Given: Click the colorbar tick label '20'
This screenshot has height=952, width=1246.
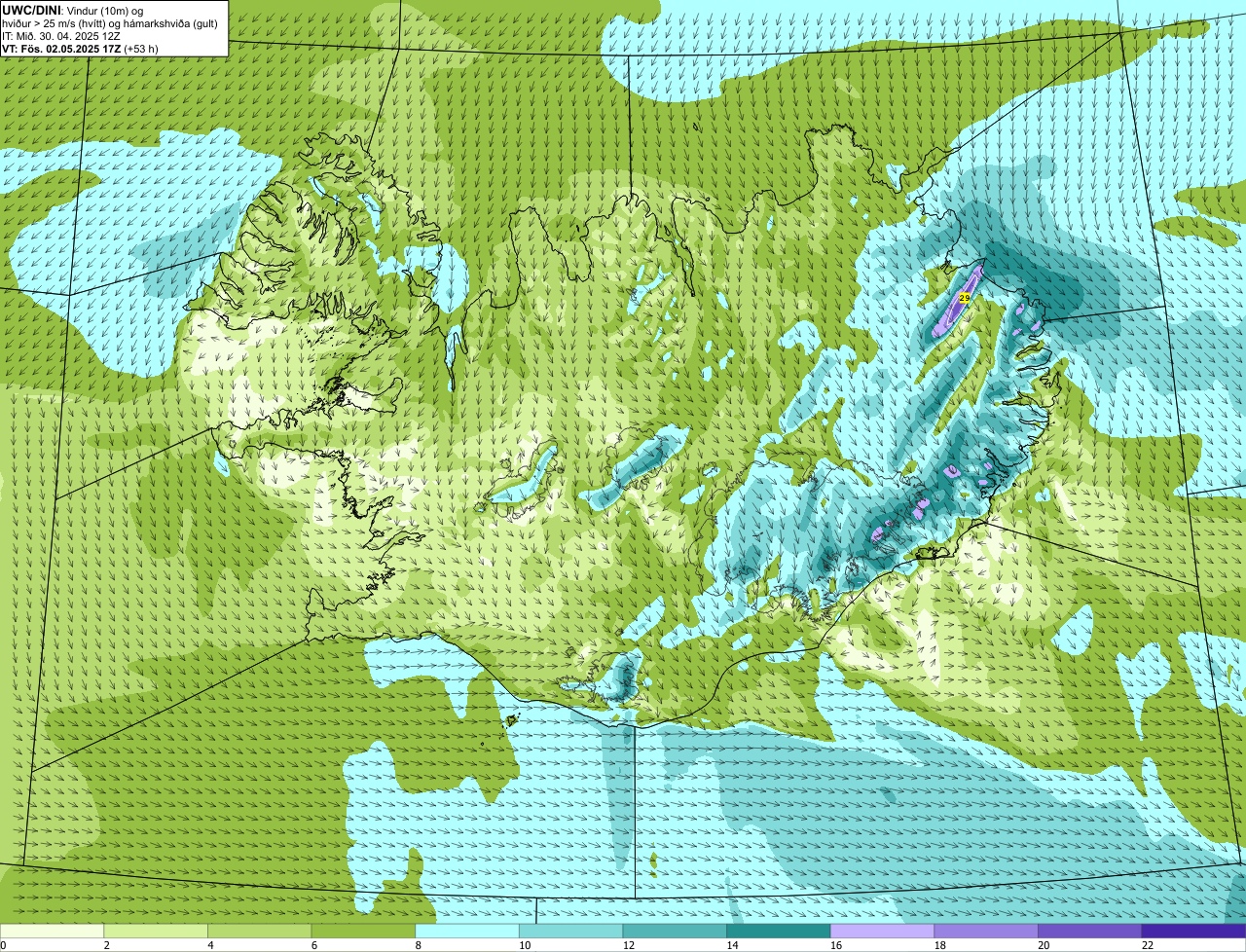Looking at the screenshot, I should pos(1044,945).
